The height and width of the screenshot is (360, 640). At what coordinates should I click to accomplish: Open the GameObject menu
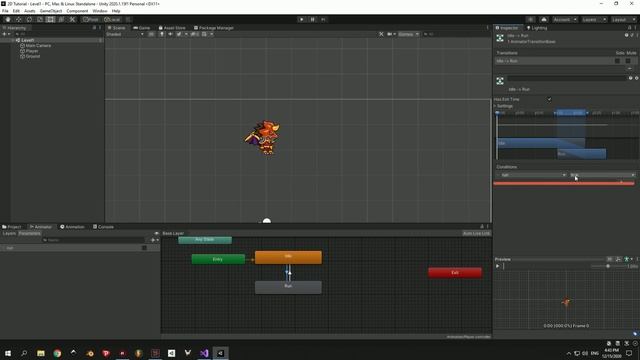click(51, 11)
